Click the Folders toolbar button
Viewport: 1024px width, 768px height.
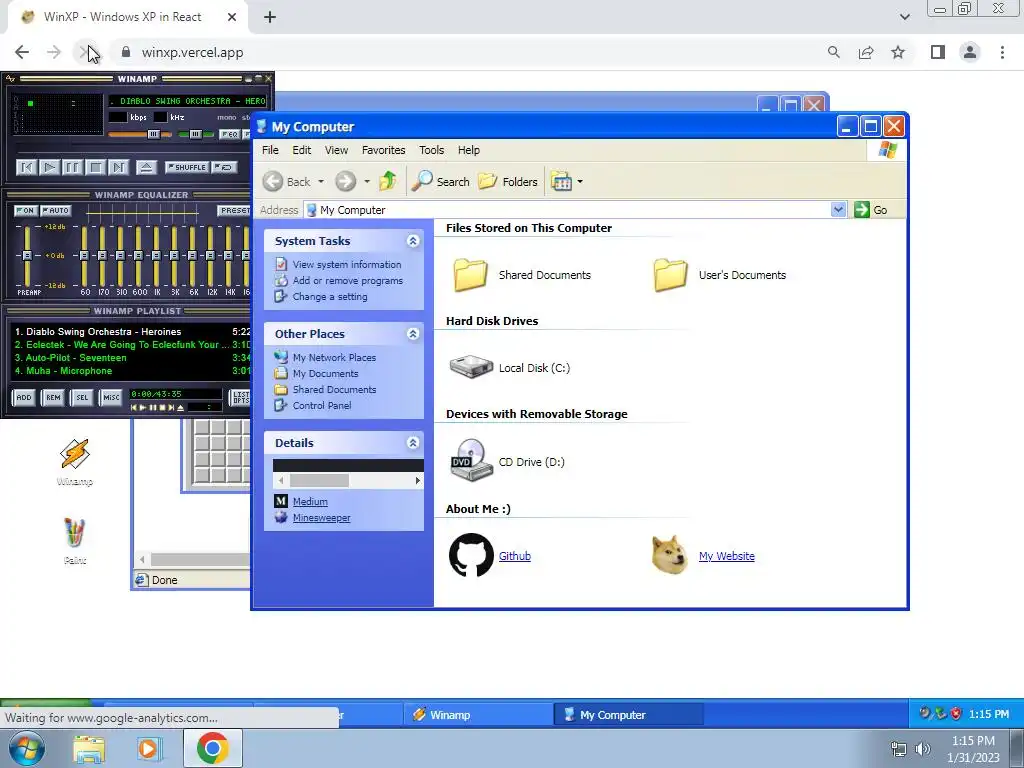(x=507, y=182)
